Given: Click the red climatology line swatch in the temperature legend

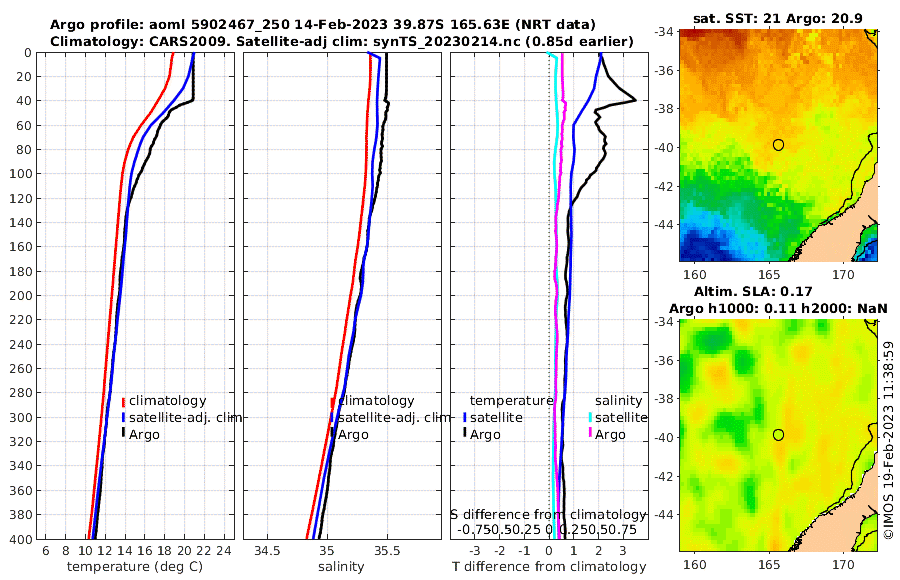Looking at the screenshot, I should pyautogui.click(x=123, y=402).
